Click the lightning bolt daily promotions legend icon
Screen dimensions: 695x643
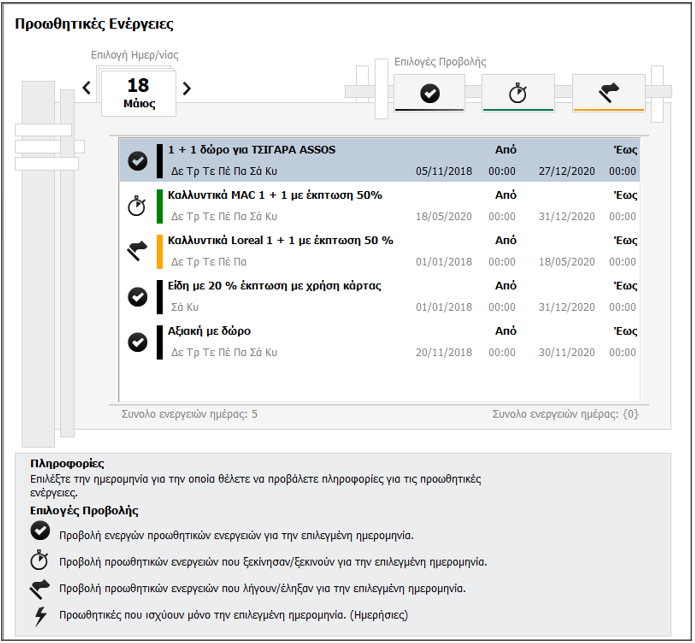pos(40,616)
